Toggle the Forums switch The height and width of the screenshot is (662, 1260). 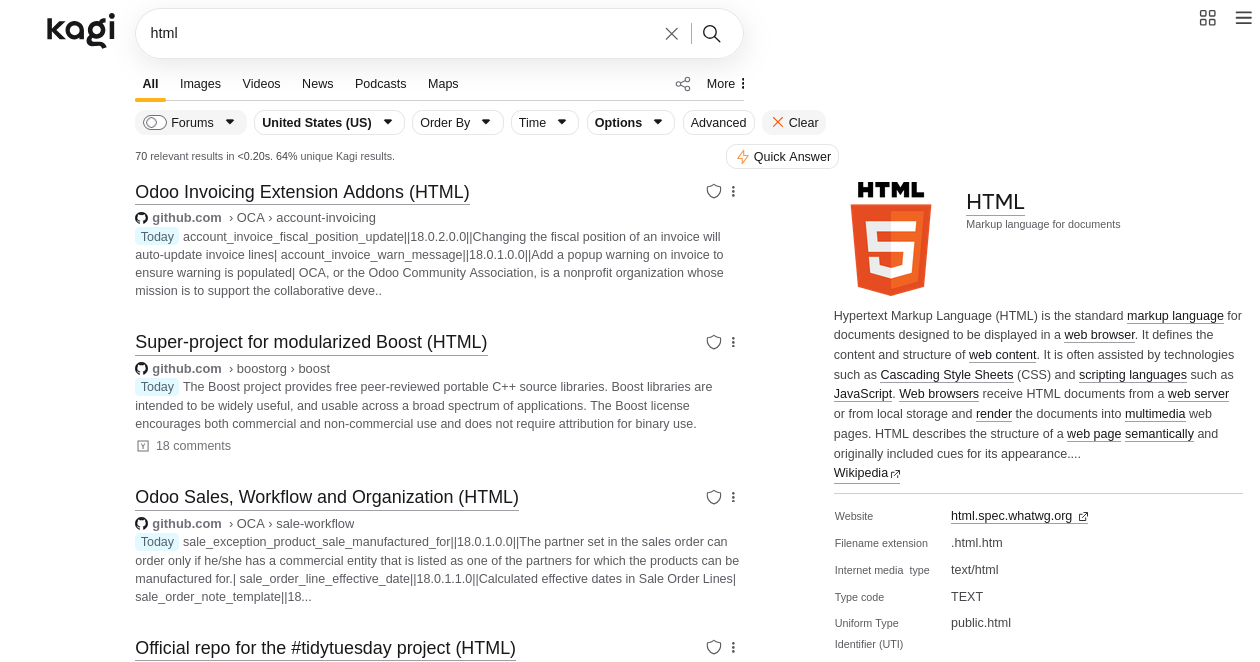pyautogui.click(x=155, y=123)
